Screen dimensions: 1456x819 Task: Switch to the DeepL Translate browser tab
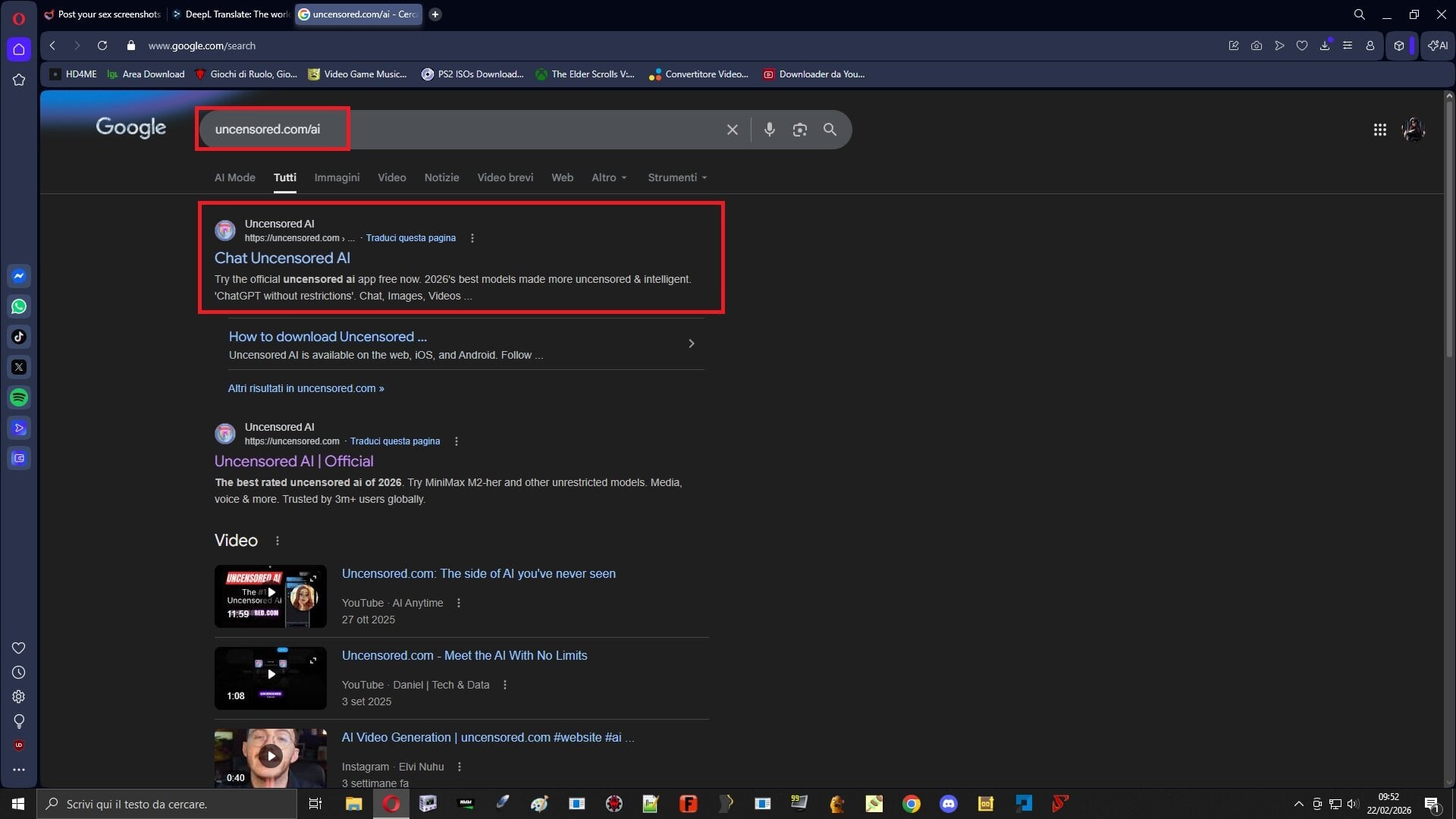(231, 14)
